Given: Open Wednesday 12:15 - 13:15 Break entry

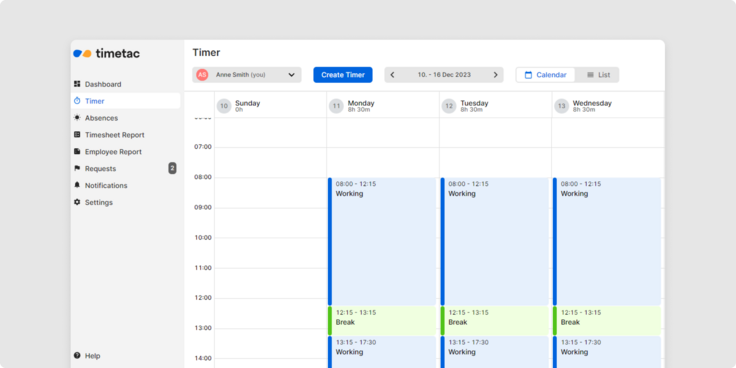Looking at the screenshot, I should coord(607,321).
